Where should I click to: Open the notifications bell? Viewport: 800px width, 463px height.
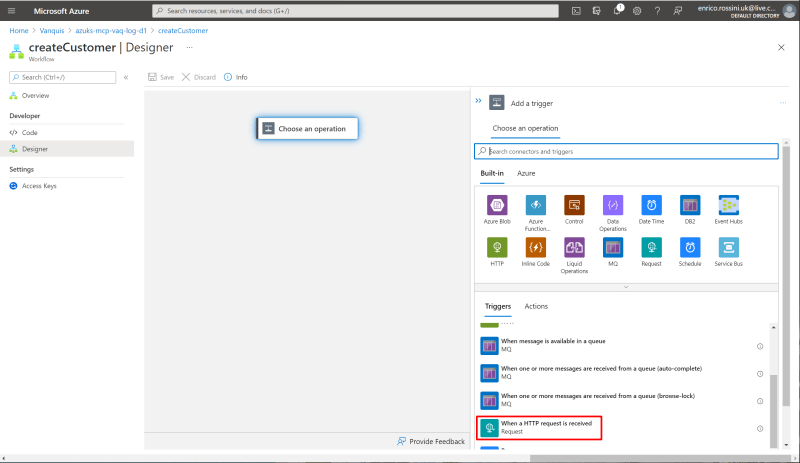617,10
